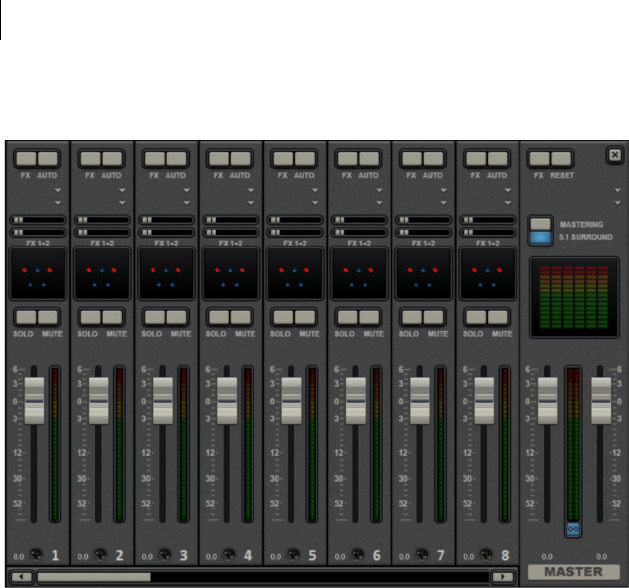Screen dimensions: 629x588
Task: Click the pan knob on track 7
Action: click(x=422, y=555)
